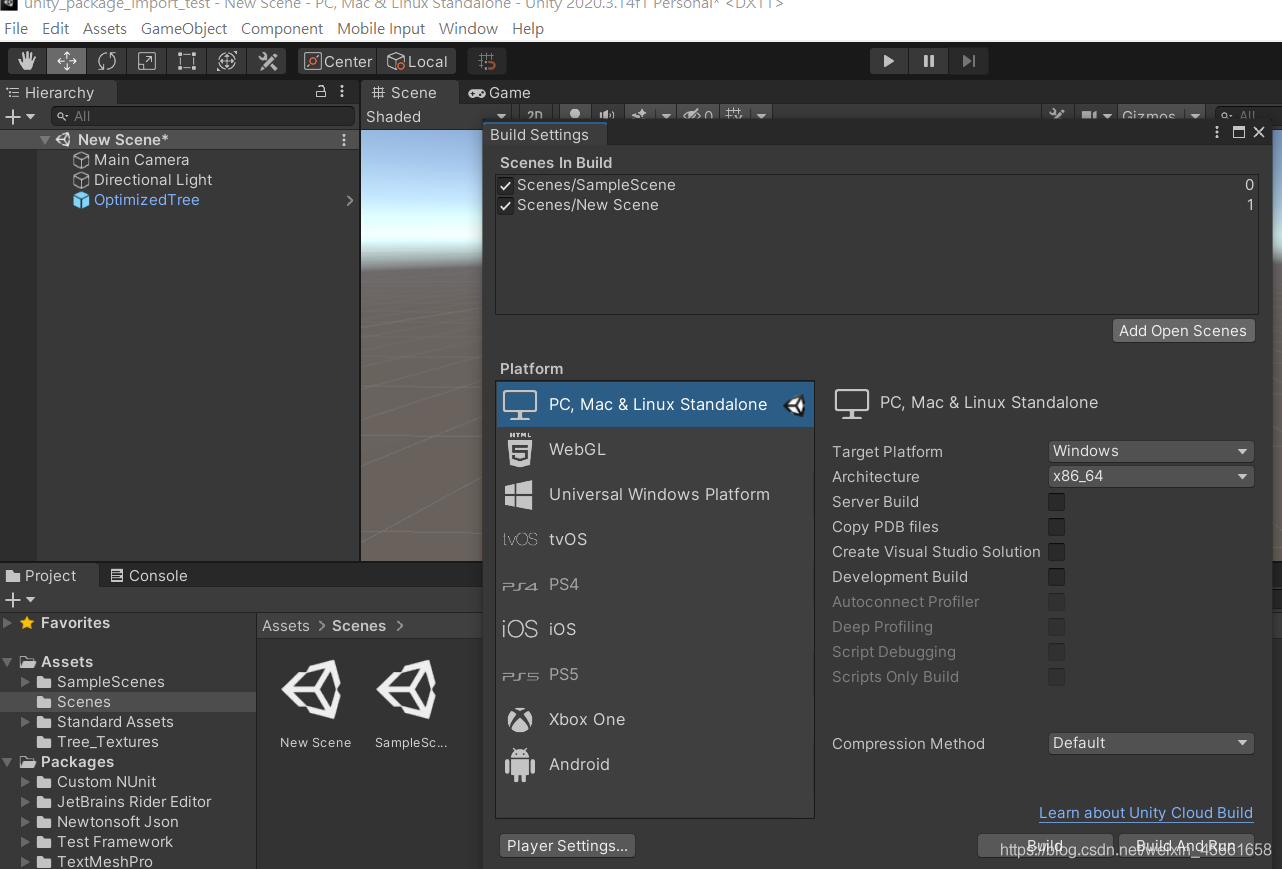Select the WebGL platform
This screenshot has width=1282, height=869.
point(655,449)
